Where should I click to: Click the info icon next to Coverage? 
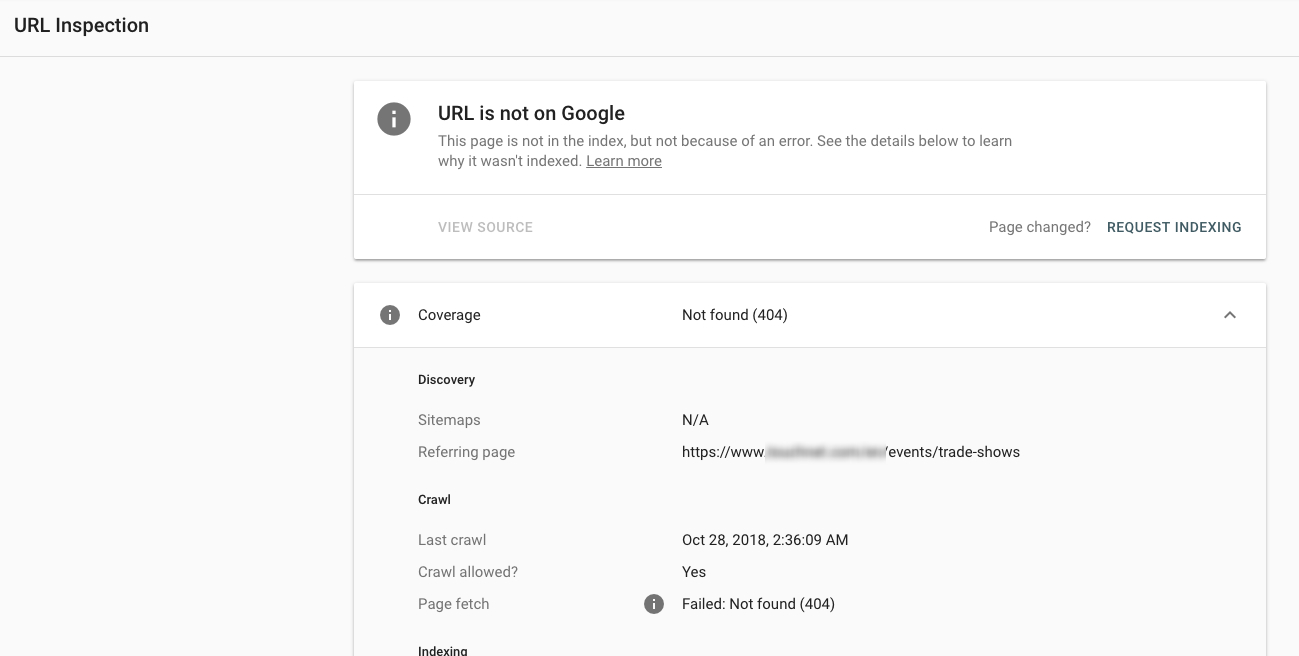(390, 315)
